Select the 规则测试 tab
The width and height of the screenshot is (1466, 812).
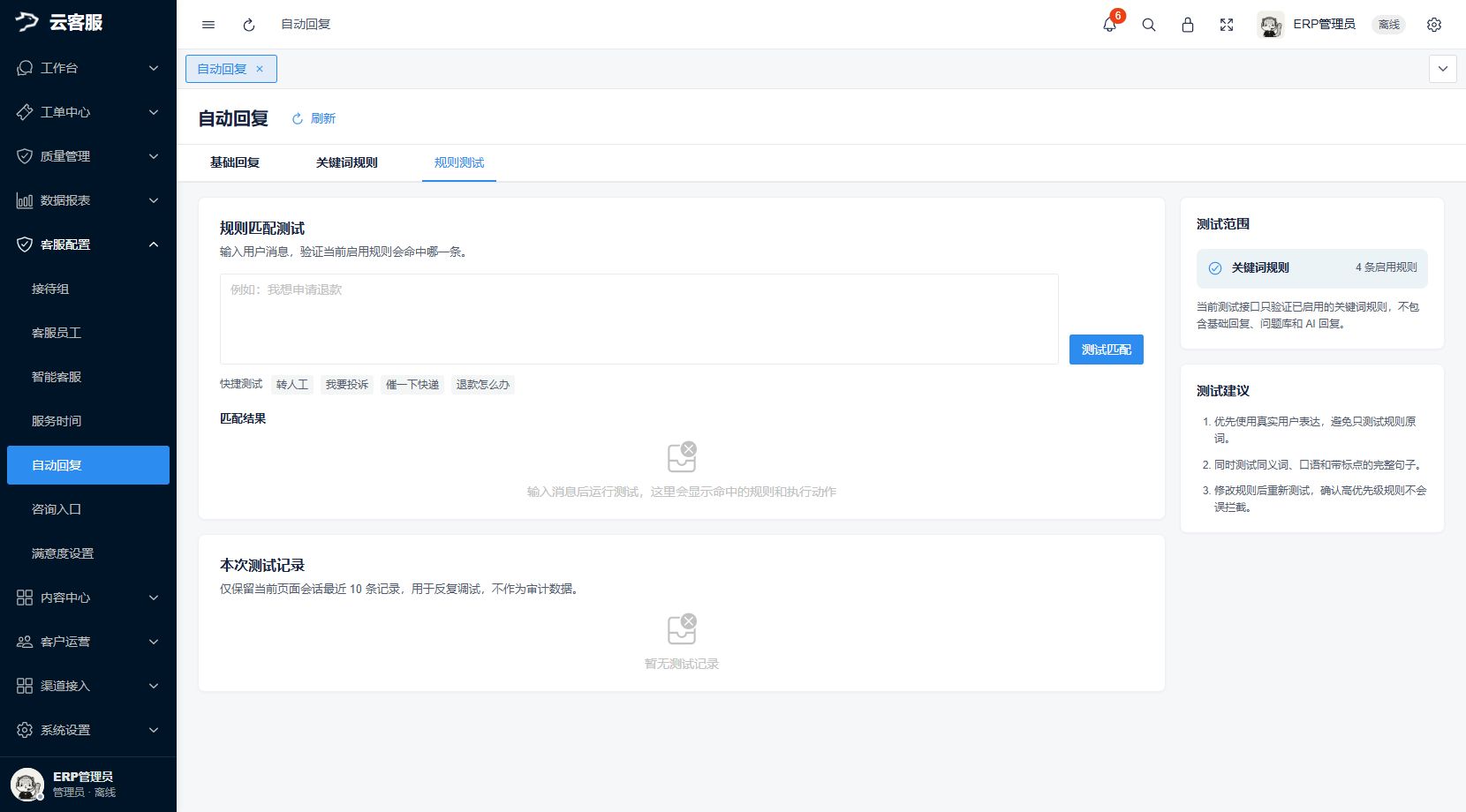click(x=459, y=162)
